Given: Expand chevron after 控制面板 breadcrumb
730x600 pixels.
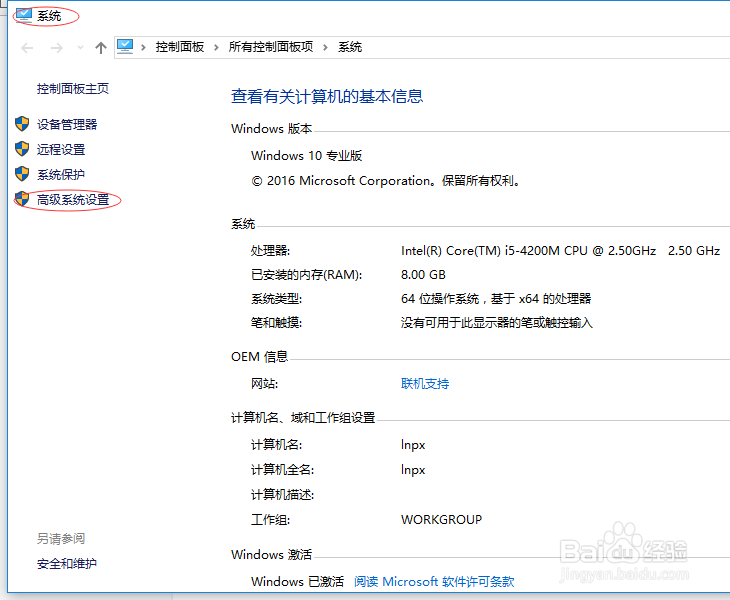Looking at the screenshot, I should (216, 47).
